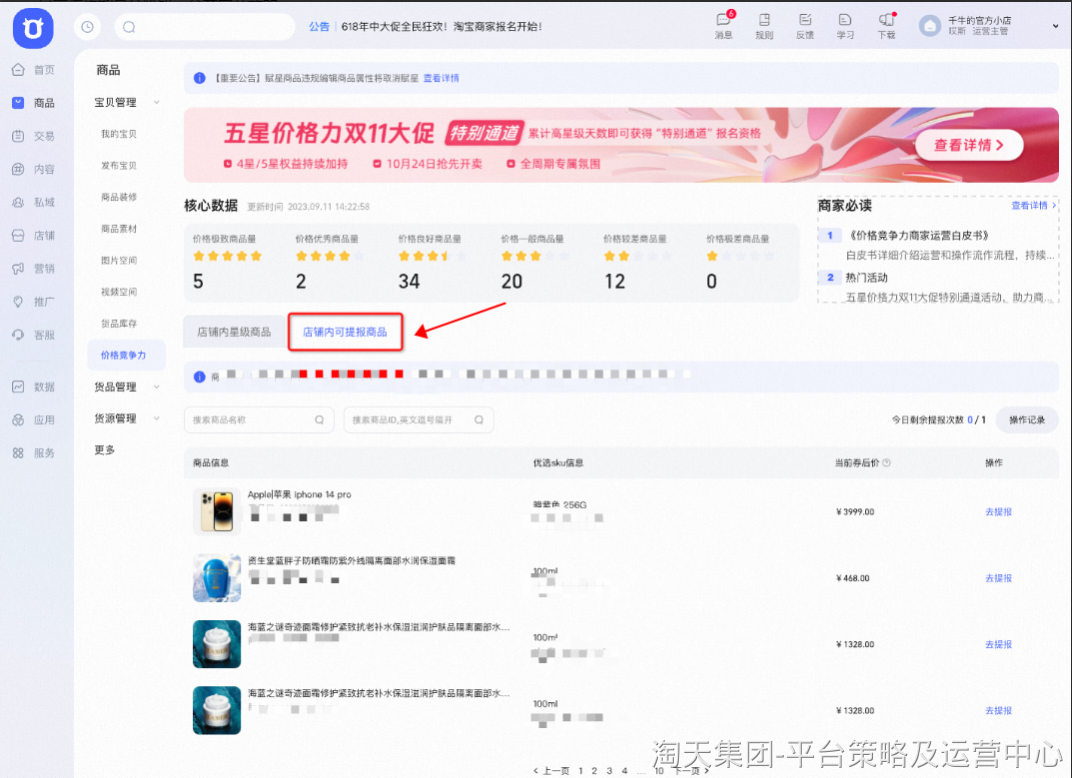Open 查看详情 link in 商家必读

point(1033,205)
